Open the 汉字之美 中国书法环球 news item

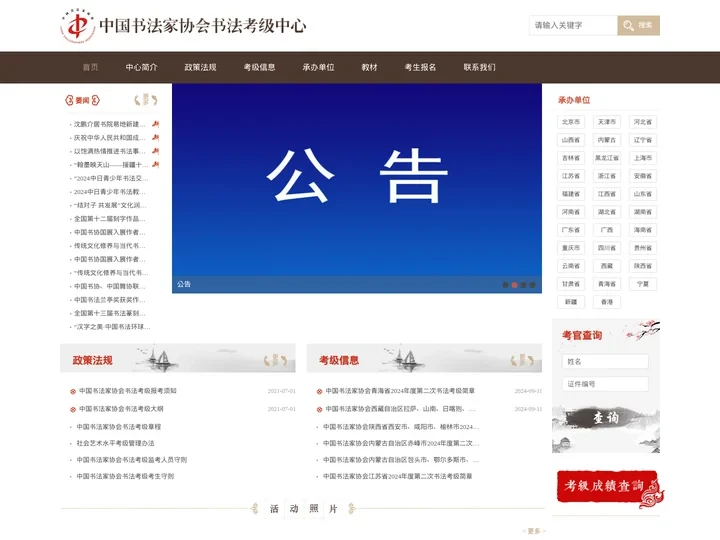pyautogui.click(x=112, y=327)
